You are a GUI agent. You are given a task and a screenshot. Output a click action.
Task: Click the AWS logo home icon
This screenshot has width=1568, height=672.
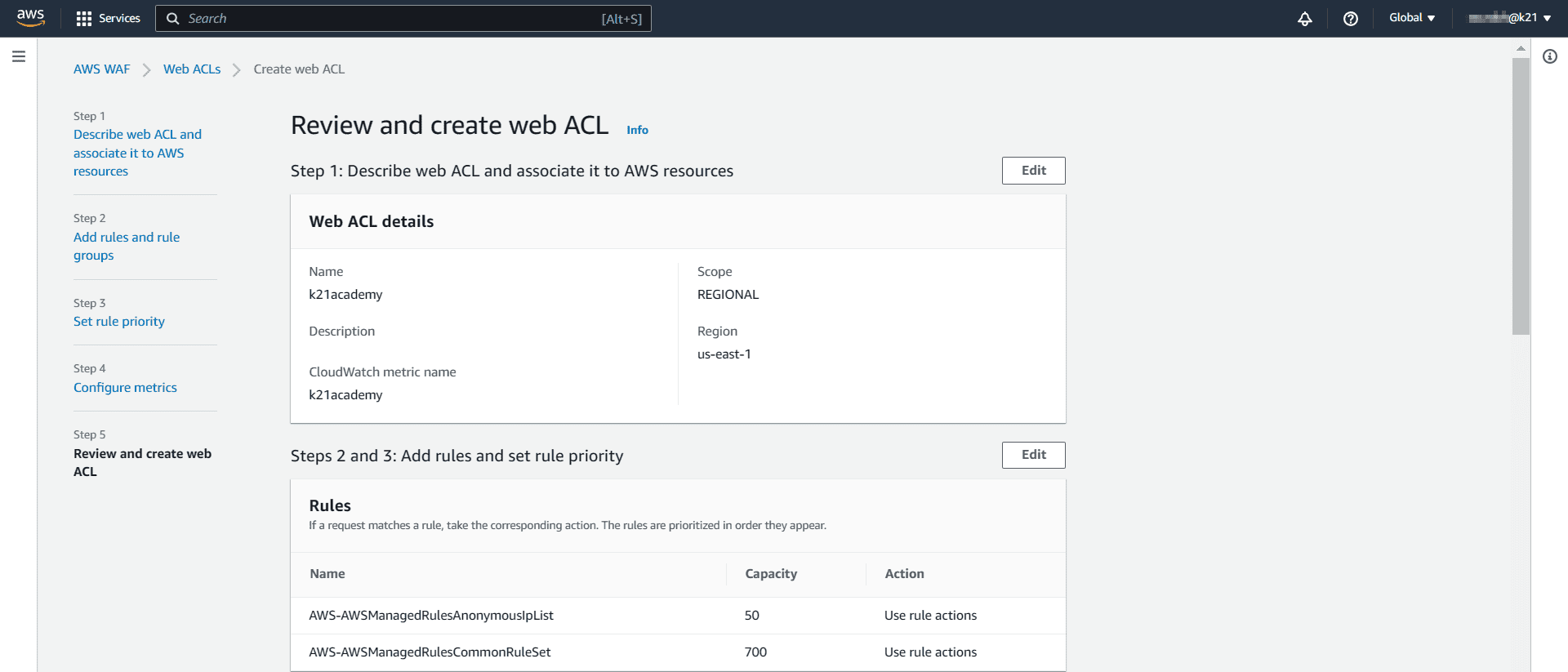click(x=30, y=18)
